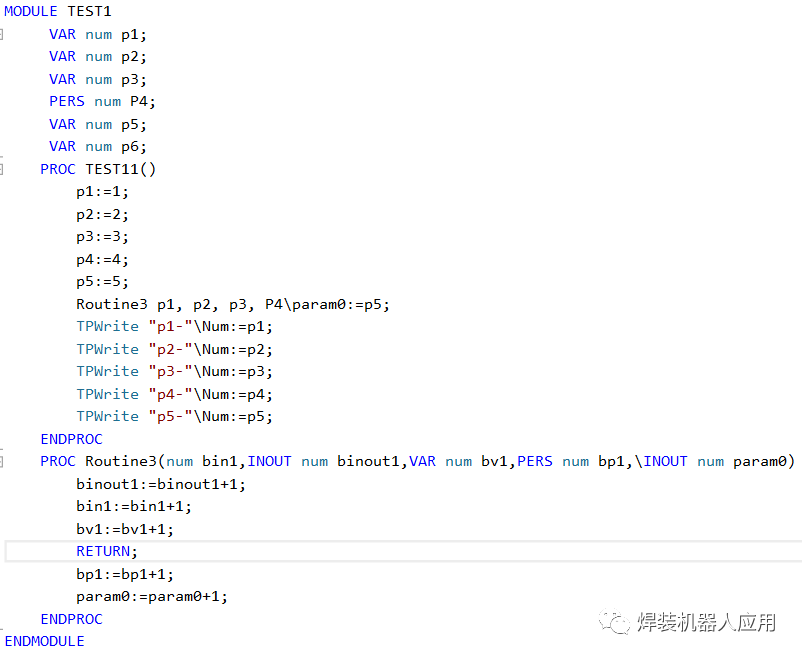Select the line VAR num p3;
The height and width of the screenshot is (657, 802).
(98, 80)
